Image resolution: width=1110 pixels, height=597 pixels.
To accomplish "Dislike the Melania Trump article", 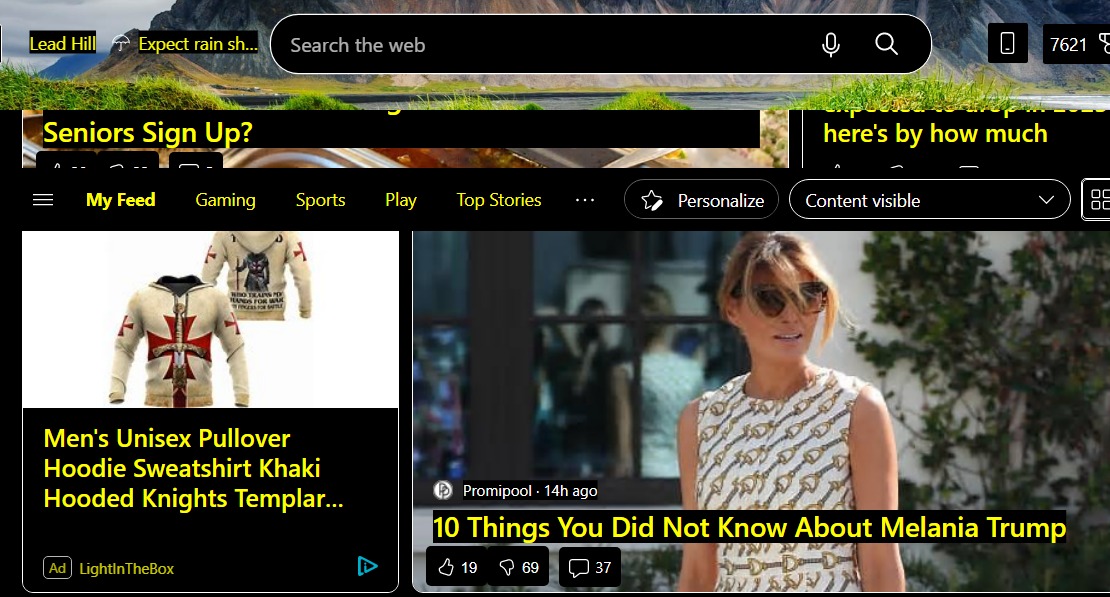I will point(518,567).
